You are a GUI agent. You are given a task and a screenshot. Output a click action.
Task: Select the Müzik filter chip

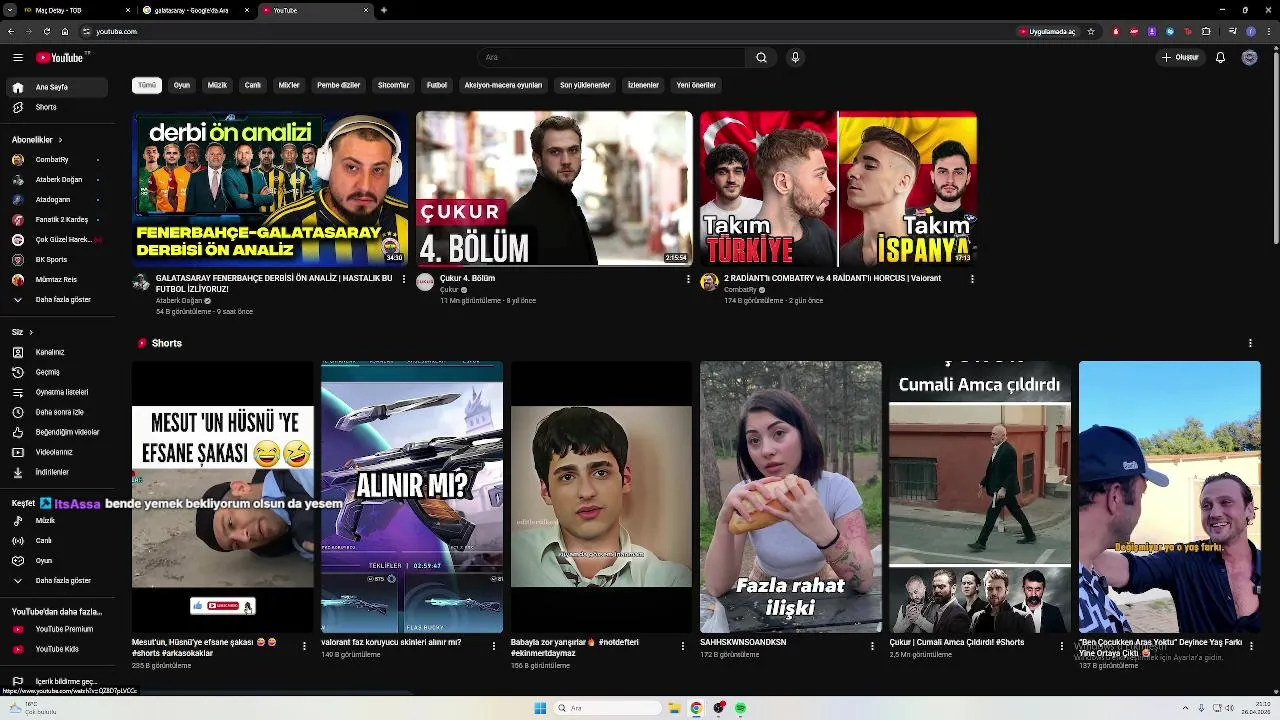click(x=217, y=85)
